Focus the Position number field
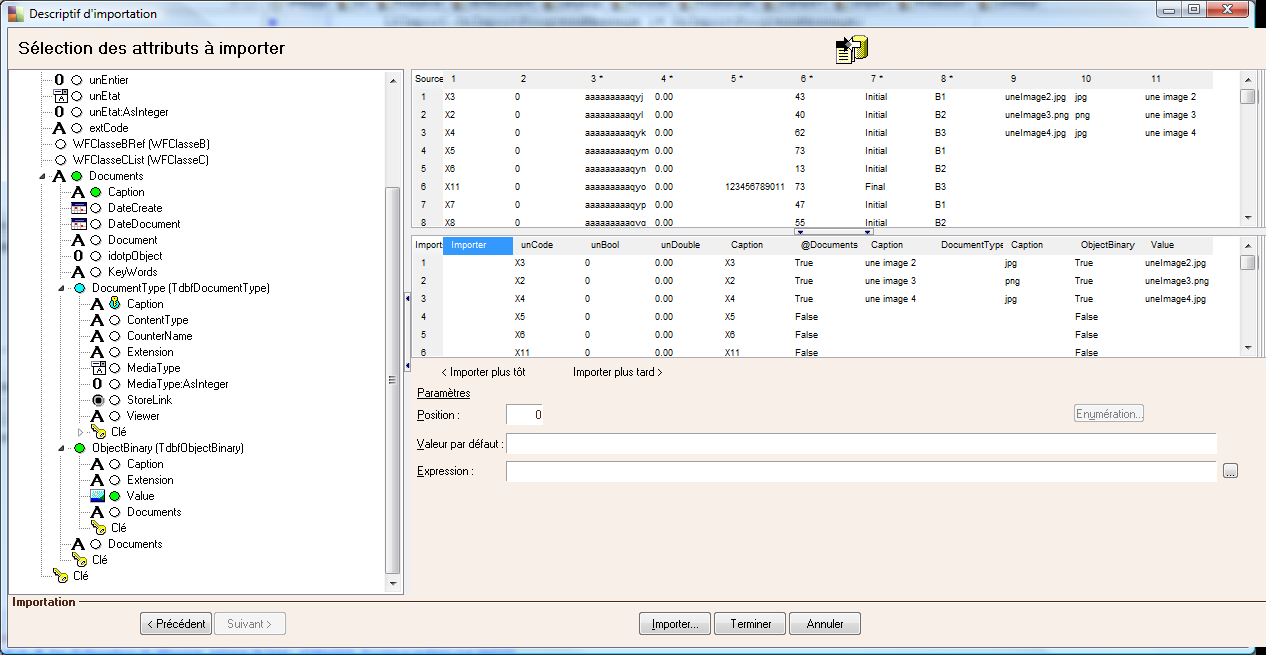 coord(525,414)
